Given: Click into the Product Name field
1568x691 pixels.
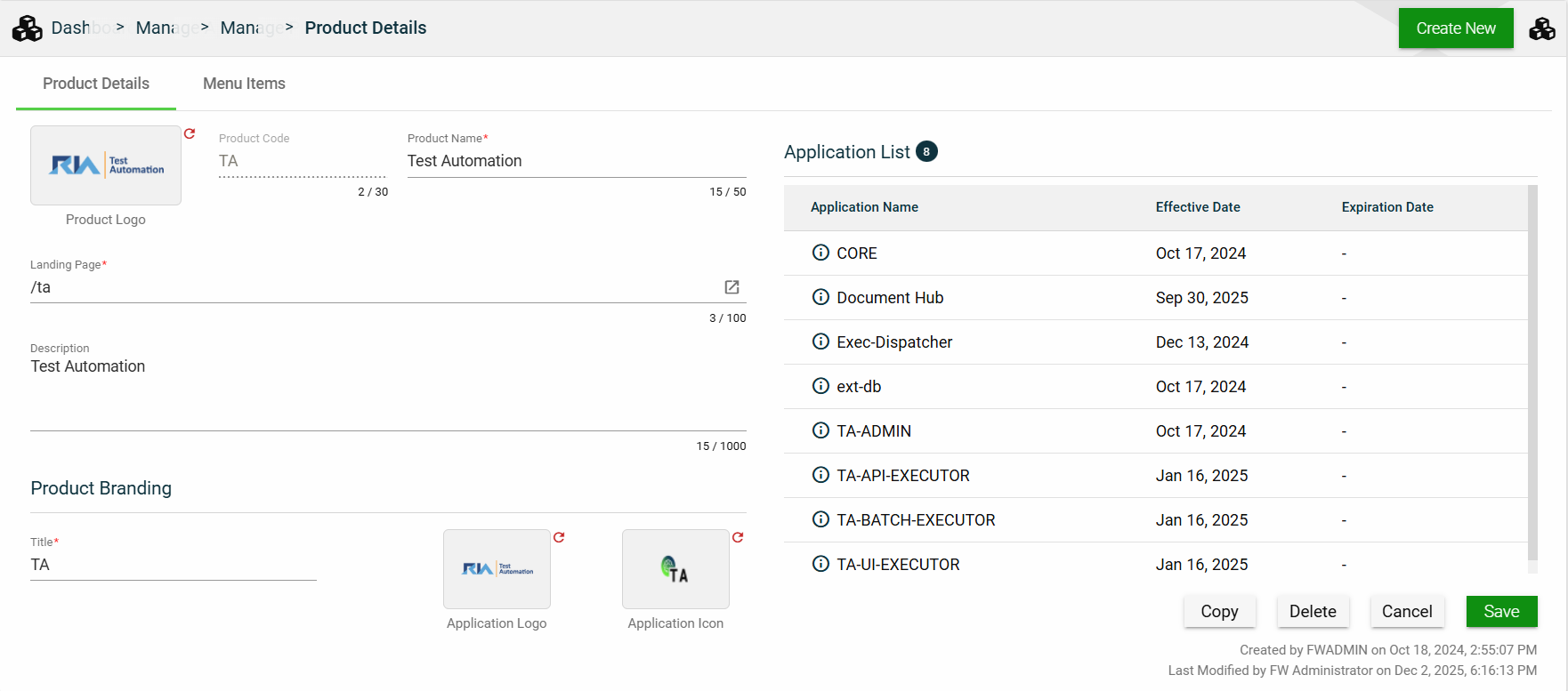Looking at the screenshot, I should [x=576, y=161].
